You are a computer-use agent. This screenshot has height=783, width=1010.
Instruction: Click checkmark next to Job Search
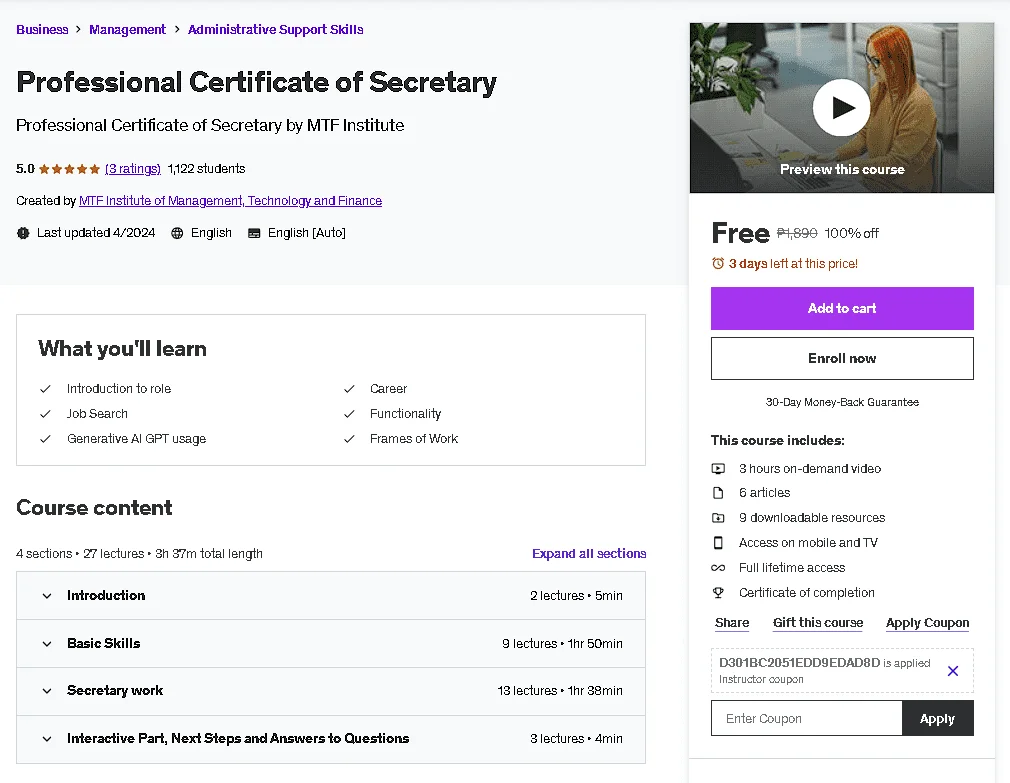point(45,414)
